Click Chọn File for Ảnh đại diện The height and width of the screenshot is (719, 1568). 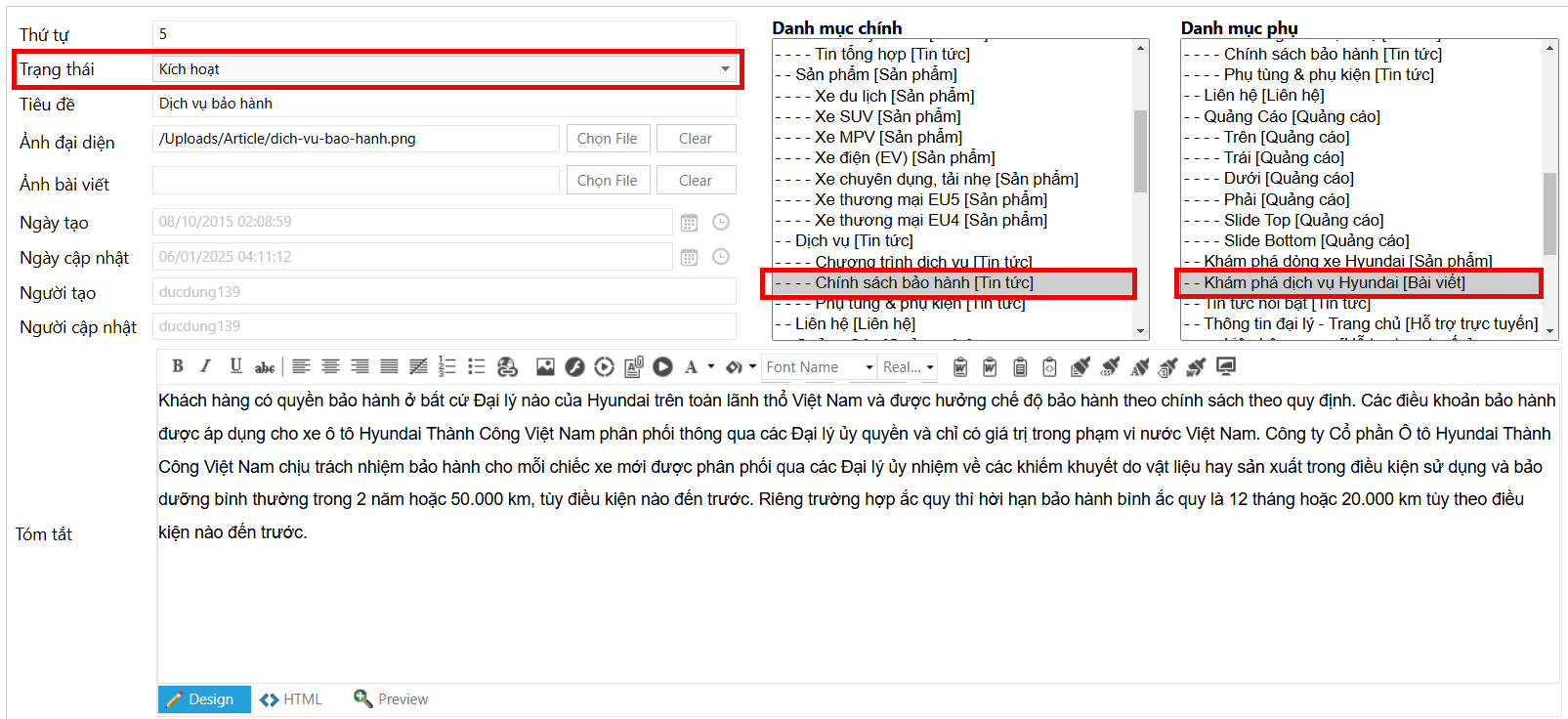607,139
